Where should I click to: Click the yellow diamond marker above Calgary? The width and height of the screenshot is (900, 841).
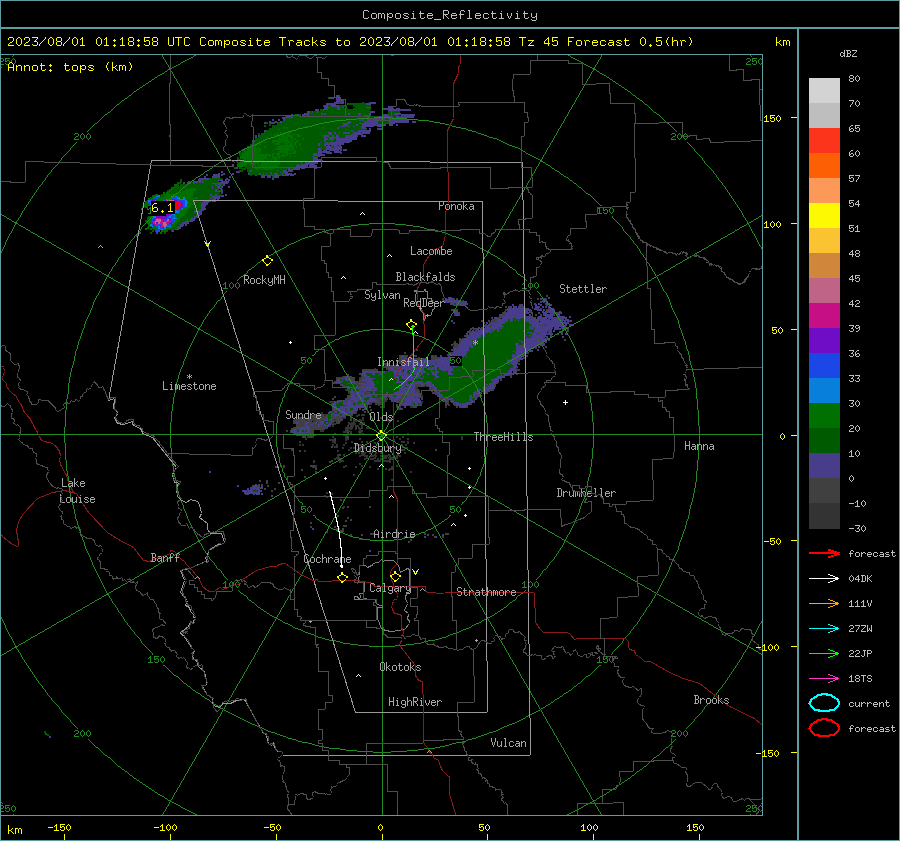[395, 576]
